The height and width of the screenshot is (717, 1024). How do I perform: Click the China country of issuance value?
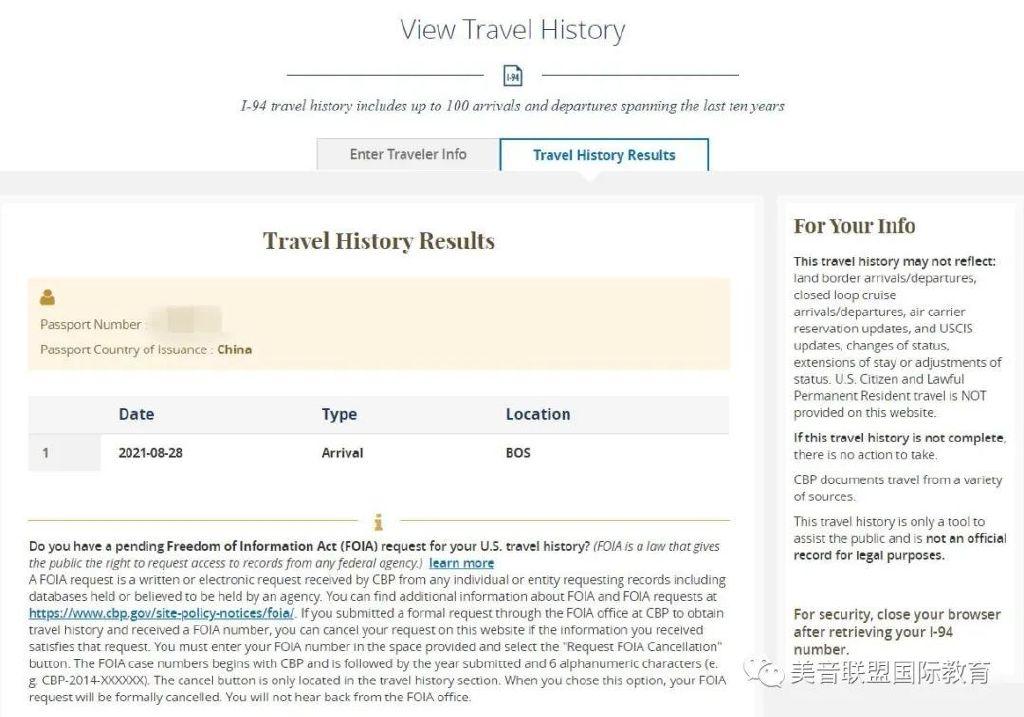point(234,350)
